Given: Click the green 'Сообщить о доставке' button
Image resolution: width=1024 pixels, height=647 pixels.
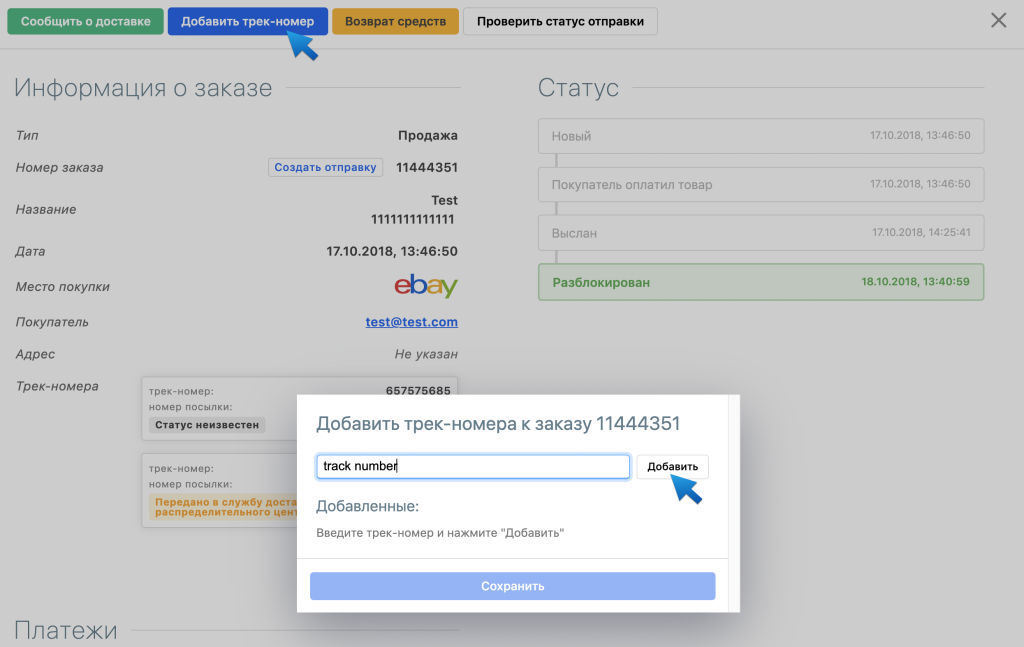Looking at the screenshot, I should pos(85,21).
